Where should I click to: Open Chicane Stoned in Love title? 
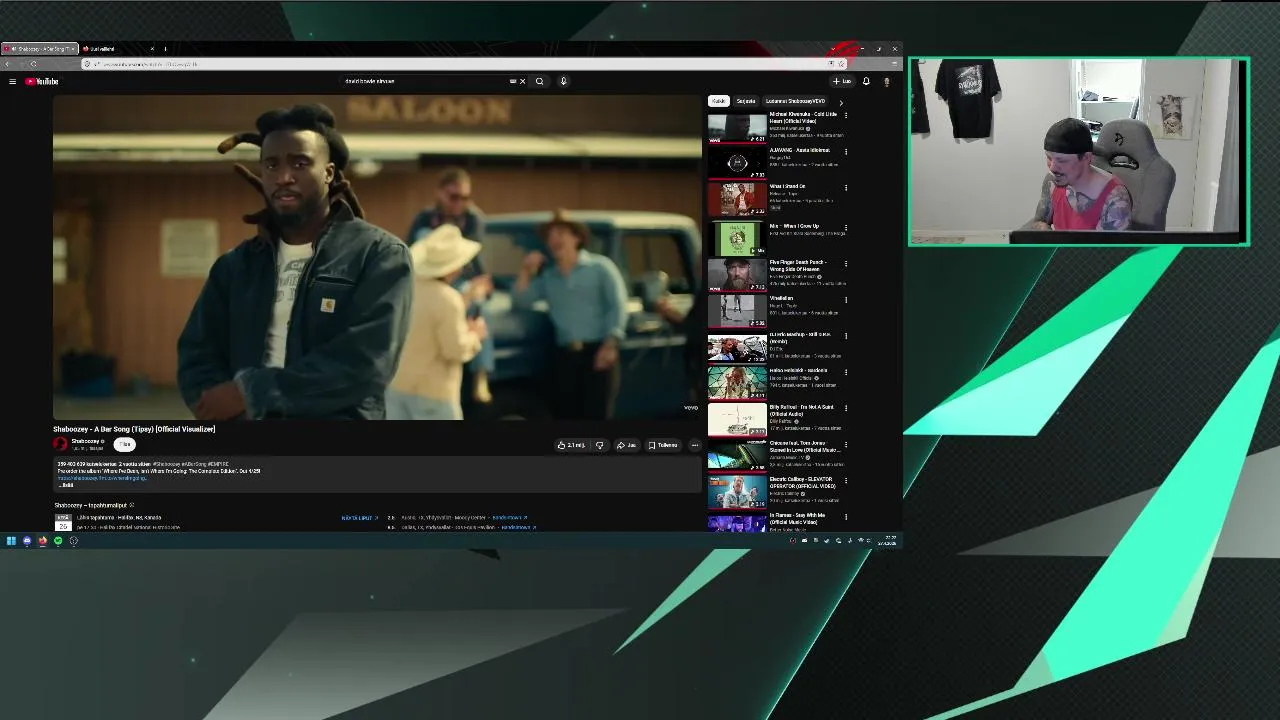(x=805, y=446)
